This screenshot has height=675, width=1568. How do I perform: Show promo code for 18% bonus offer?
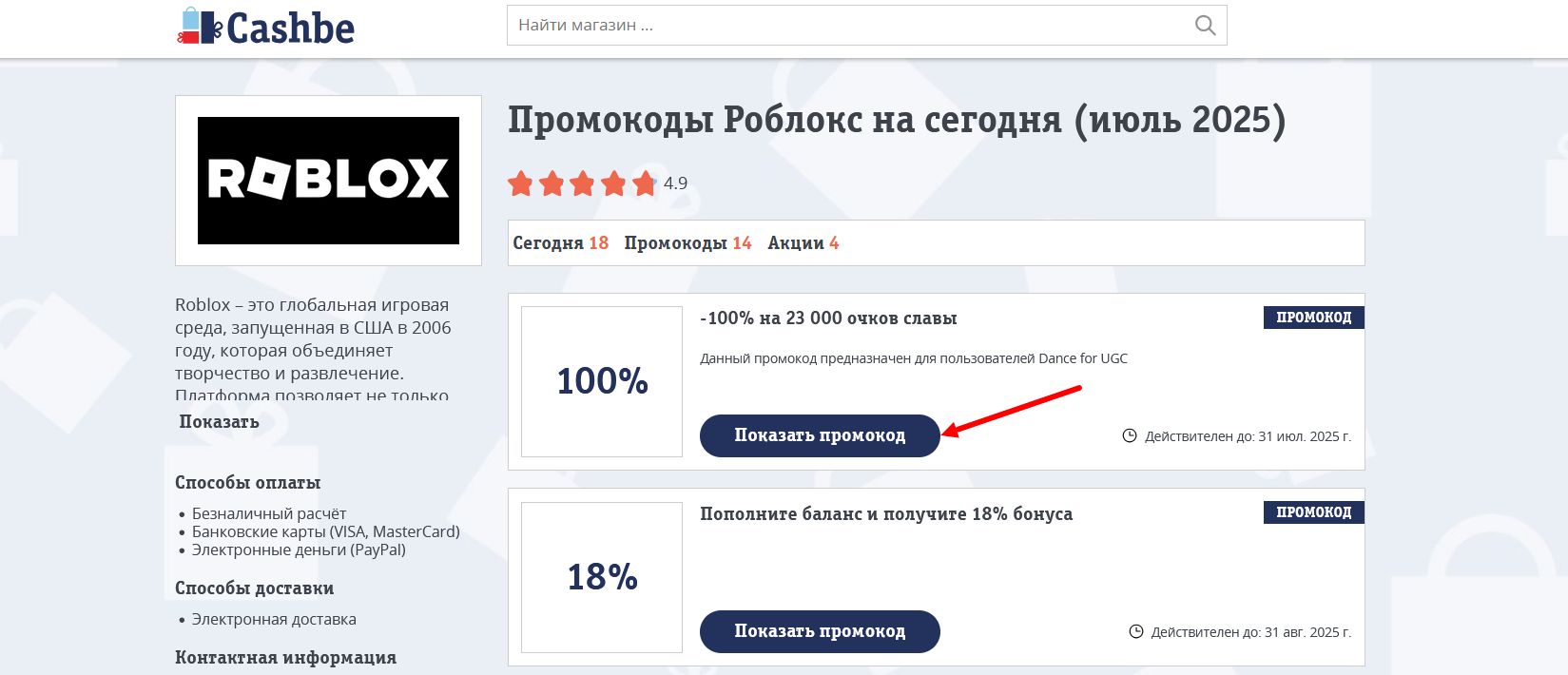820,631
